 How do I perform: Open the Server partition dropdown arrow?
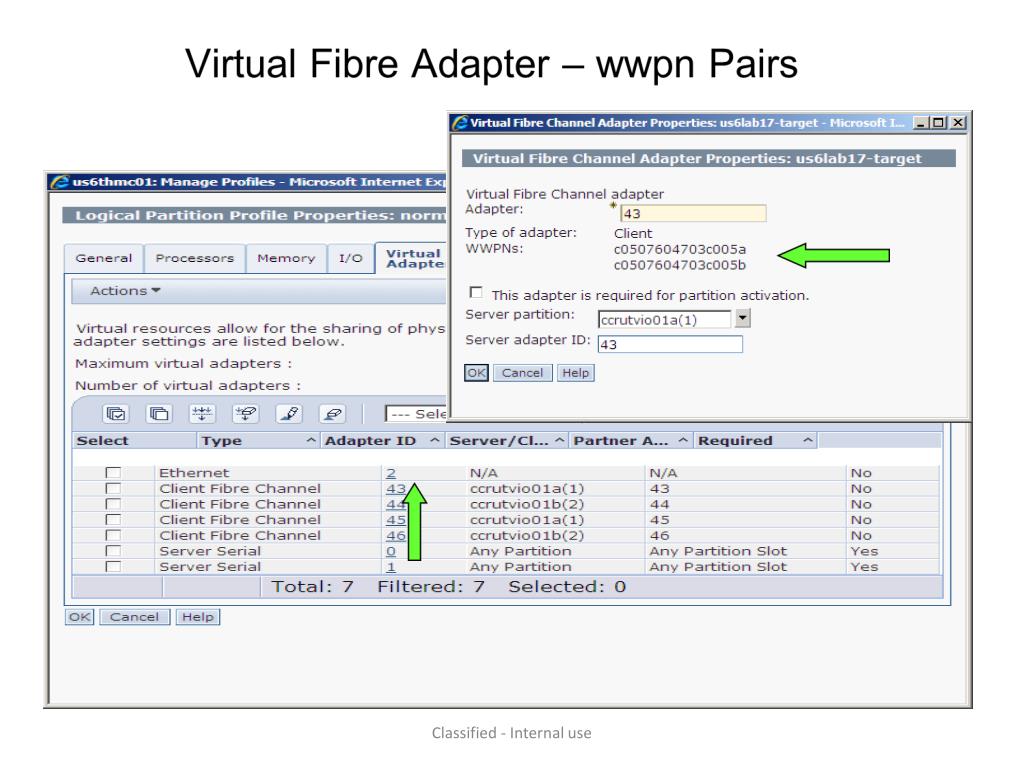[x=743, y=318]
